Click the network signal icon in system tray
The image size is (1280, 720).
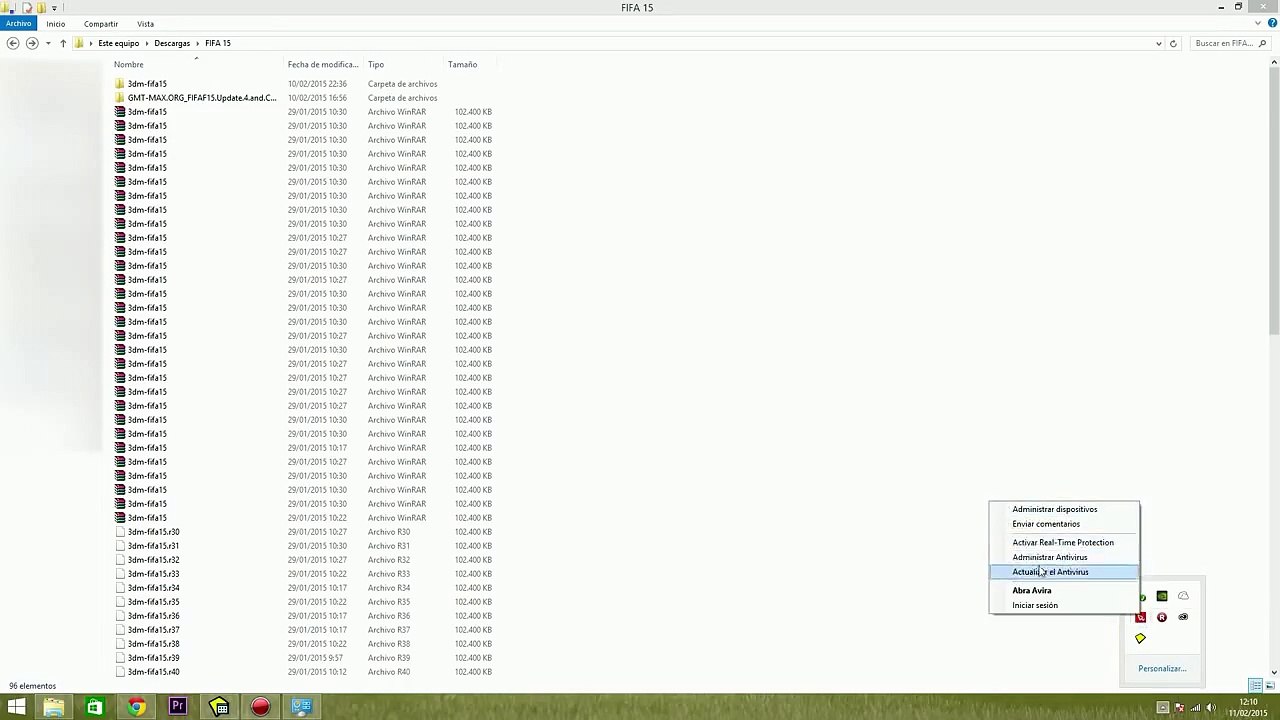coord(1195,708)
